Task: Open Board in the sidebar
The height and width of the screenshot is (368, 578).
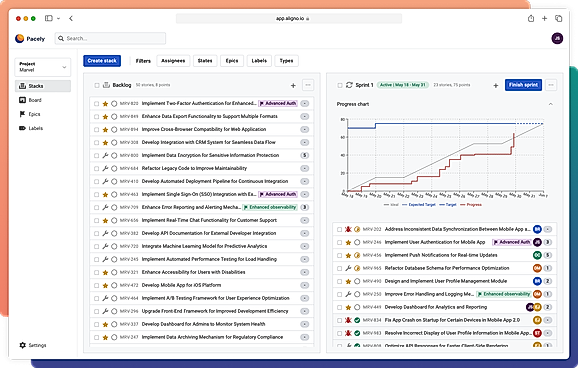Action: [x=43, y=100]
